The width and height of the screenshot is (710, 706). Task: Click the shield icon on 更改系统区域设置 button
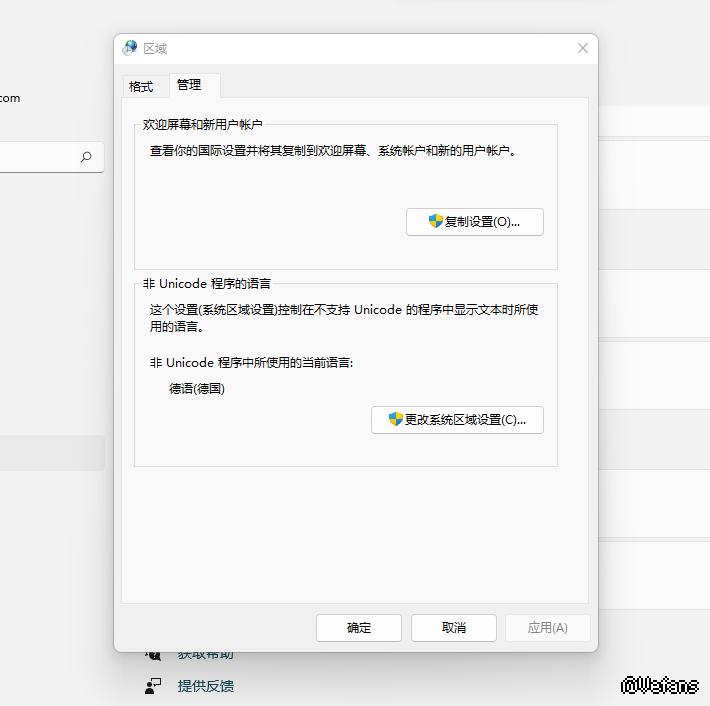point(395,419)
